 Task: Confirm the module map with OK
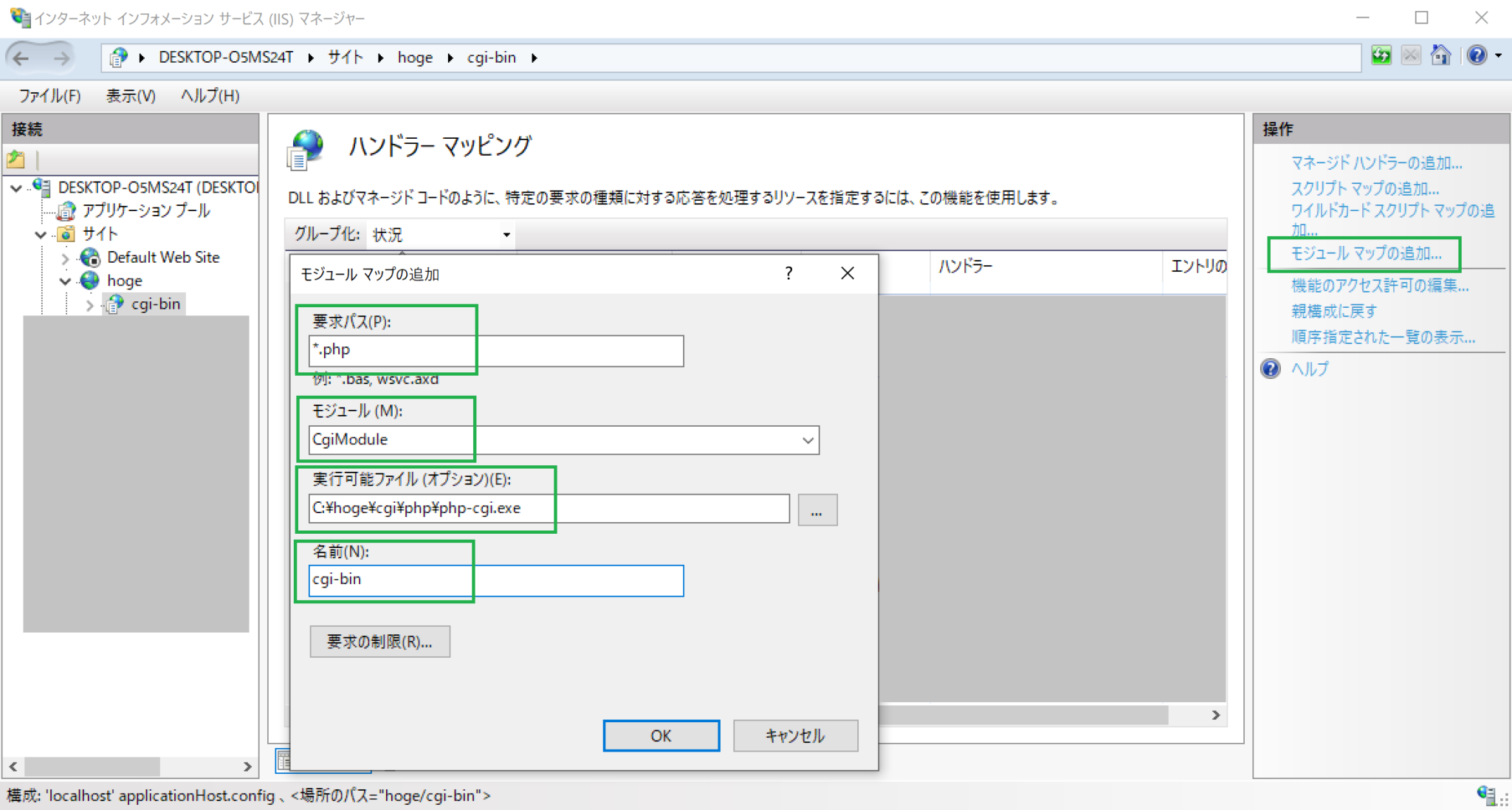pos(659,735)
